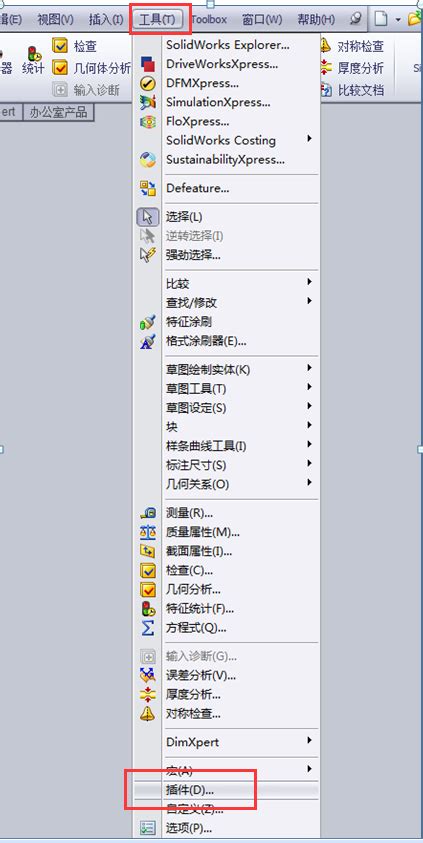Image resolution: width=423 pixels, height=843 pixels.
Task: Click 比较文档 in the ribbon toolbar
Action: [360, 90]
